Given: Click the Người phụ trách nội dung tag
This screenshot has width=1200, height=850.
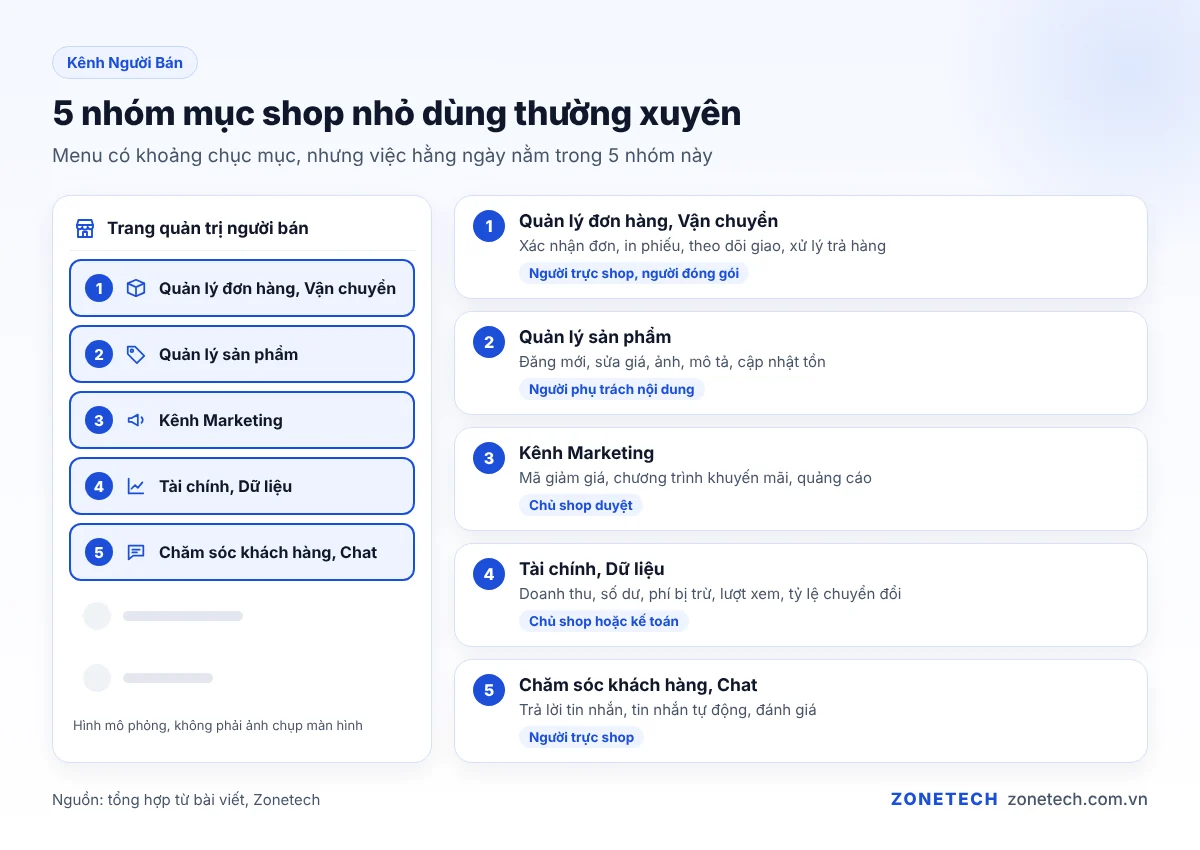Looking at the screenshot, I should [x=612, y=389].
